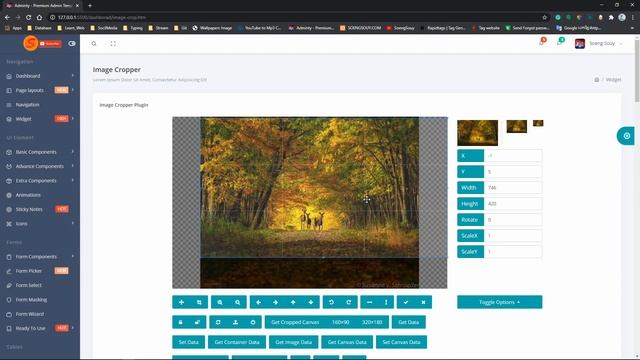Open the messages chat icon in header

(560, 43)
